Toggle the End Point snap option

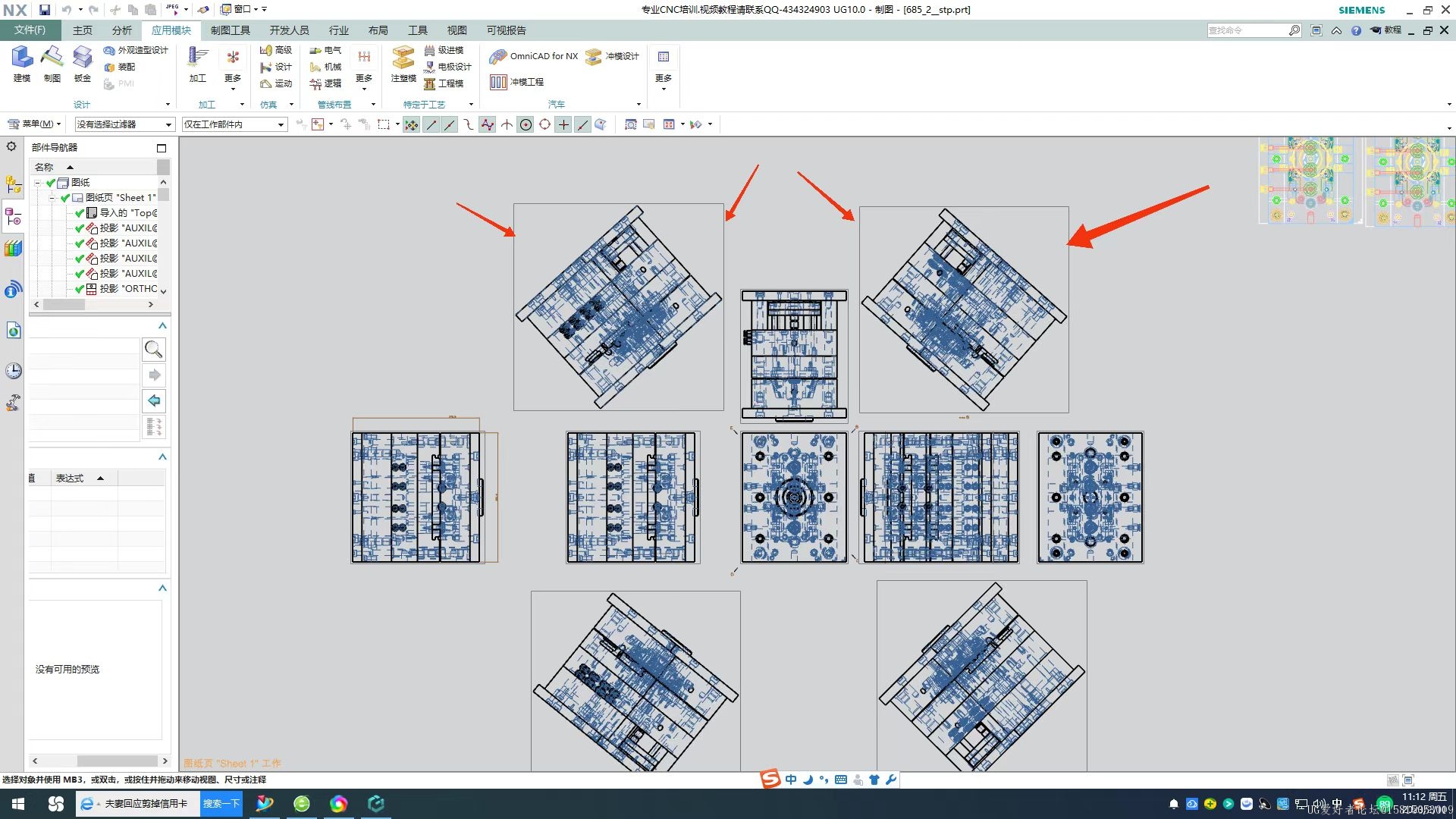click(x=431, y=124)
